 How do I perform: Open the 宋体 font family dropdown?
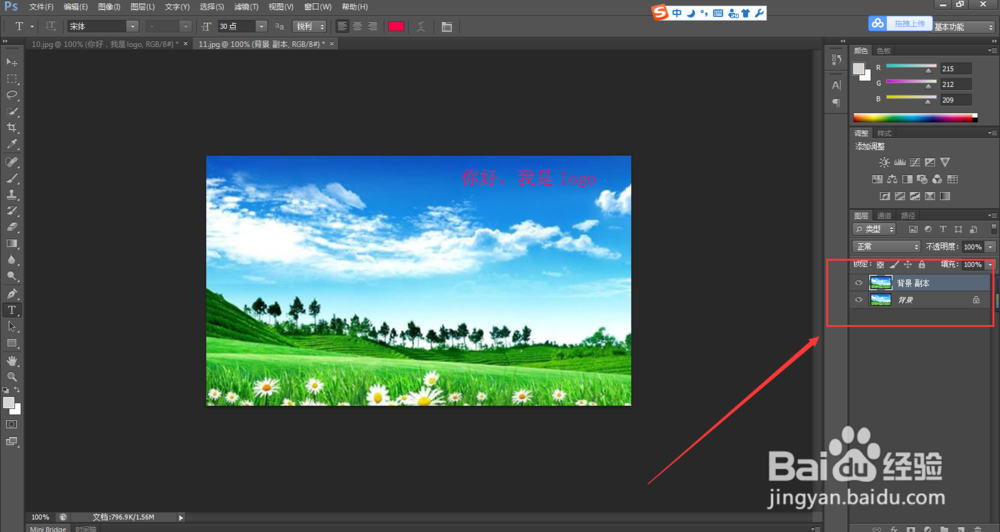(x=132, y=26)
